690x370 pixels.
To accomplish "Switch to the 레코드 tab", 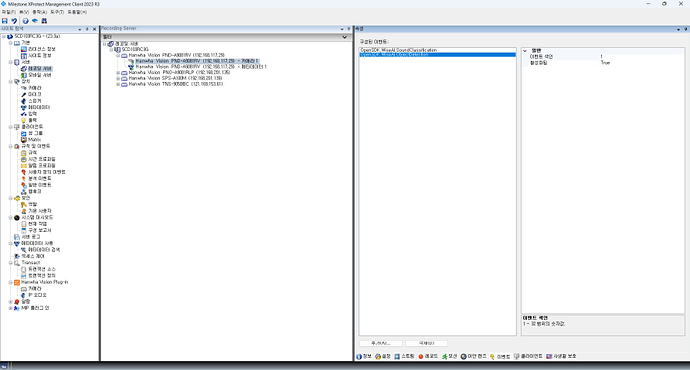I will (428, 356).
